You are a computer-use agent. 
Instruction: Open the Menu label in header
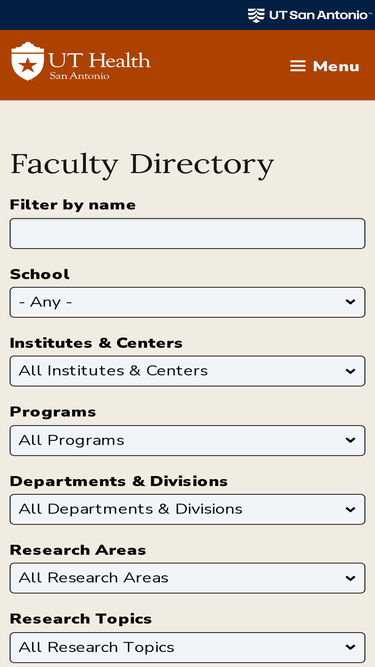click(336, 66)
